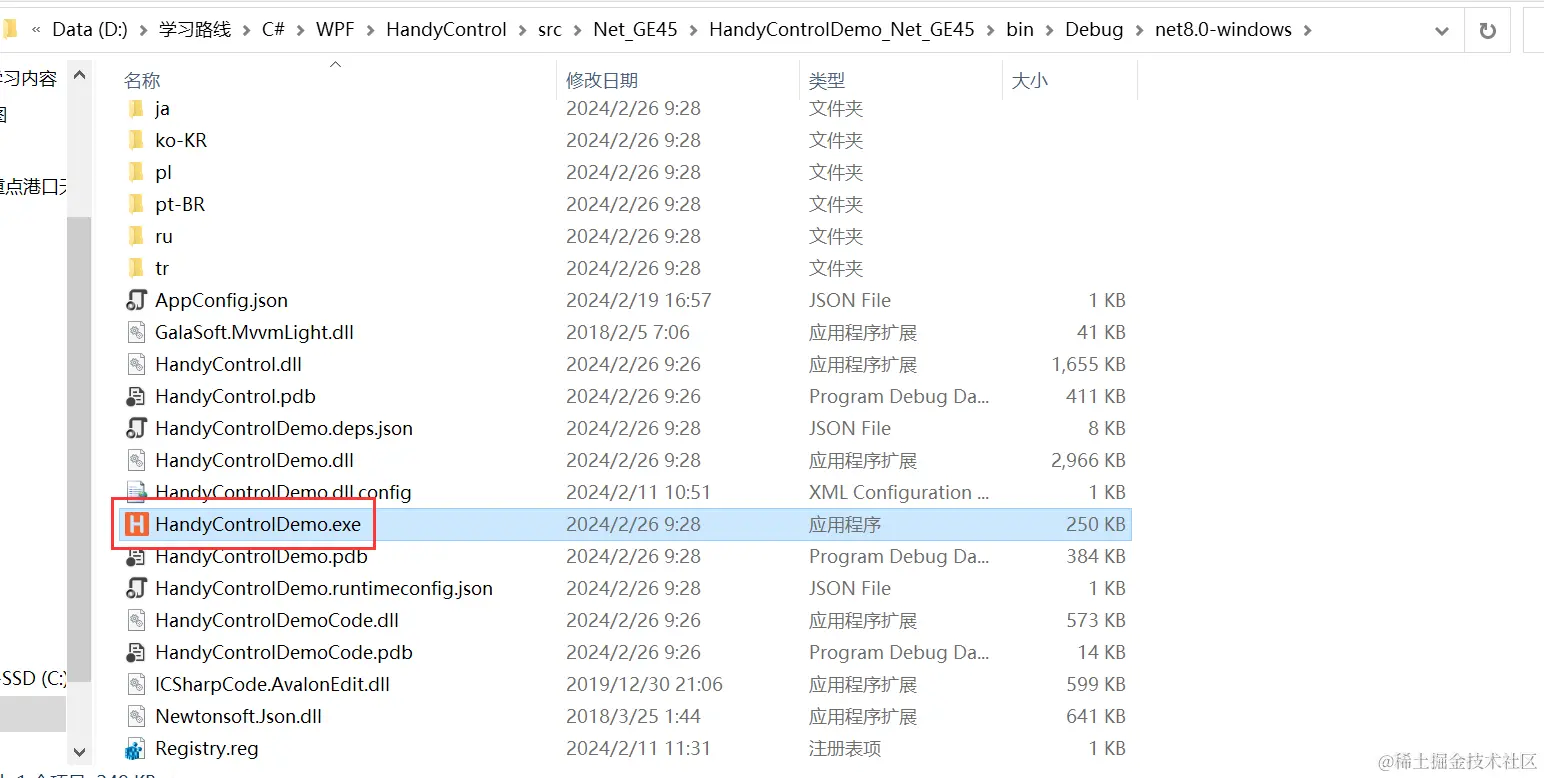1544x778 pixels.
Task: Sort files by 类型 column header
Action: [x=827, y=80]
